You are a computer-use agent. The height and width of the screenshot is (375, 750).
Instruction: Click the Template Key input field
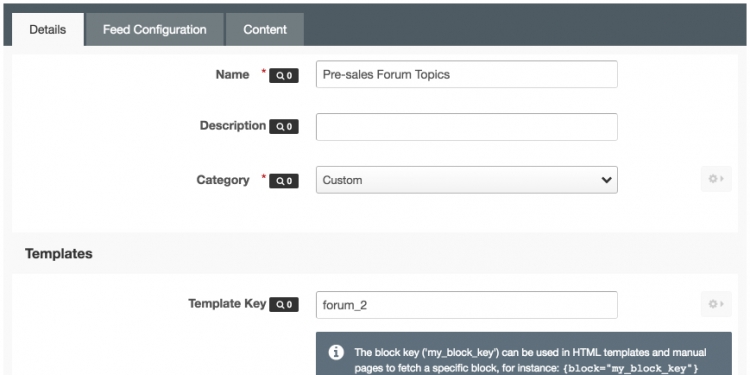pos(466,305)
